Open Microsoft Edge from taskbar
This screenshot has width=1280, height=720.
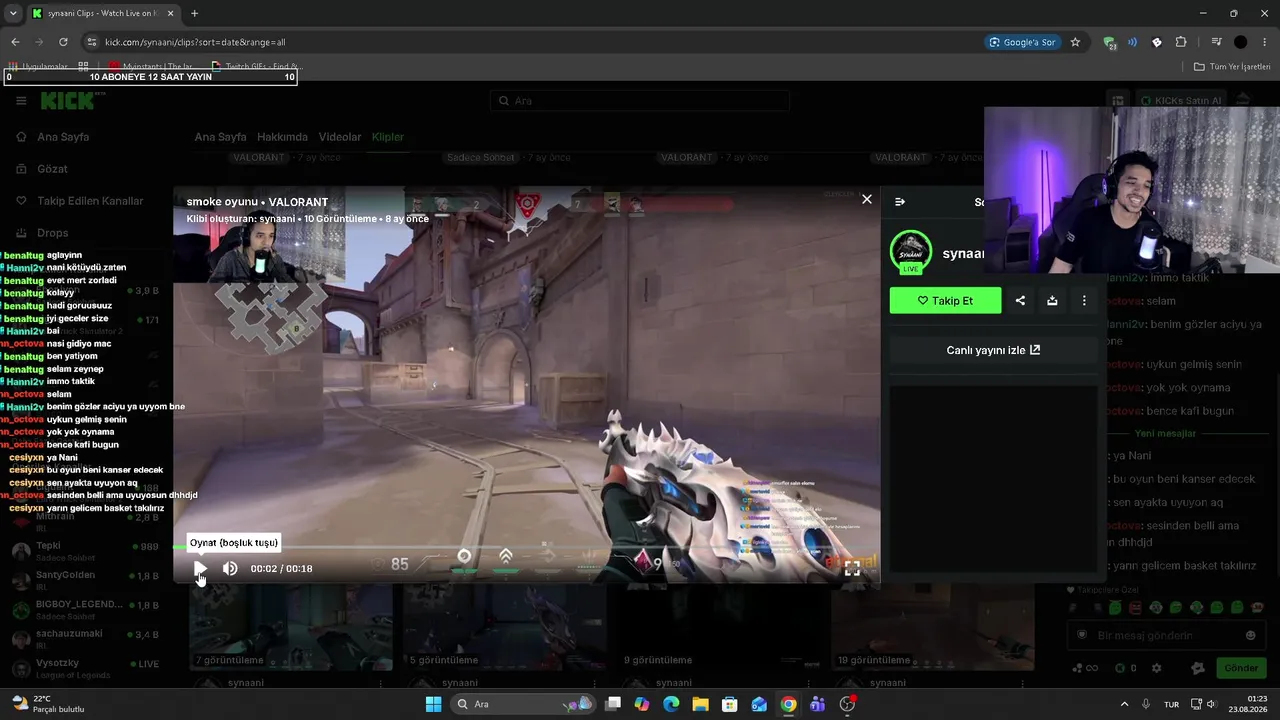(x=671, y=704)
